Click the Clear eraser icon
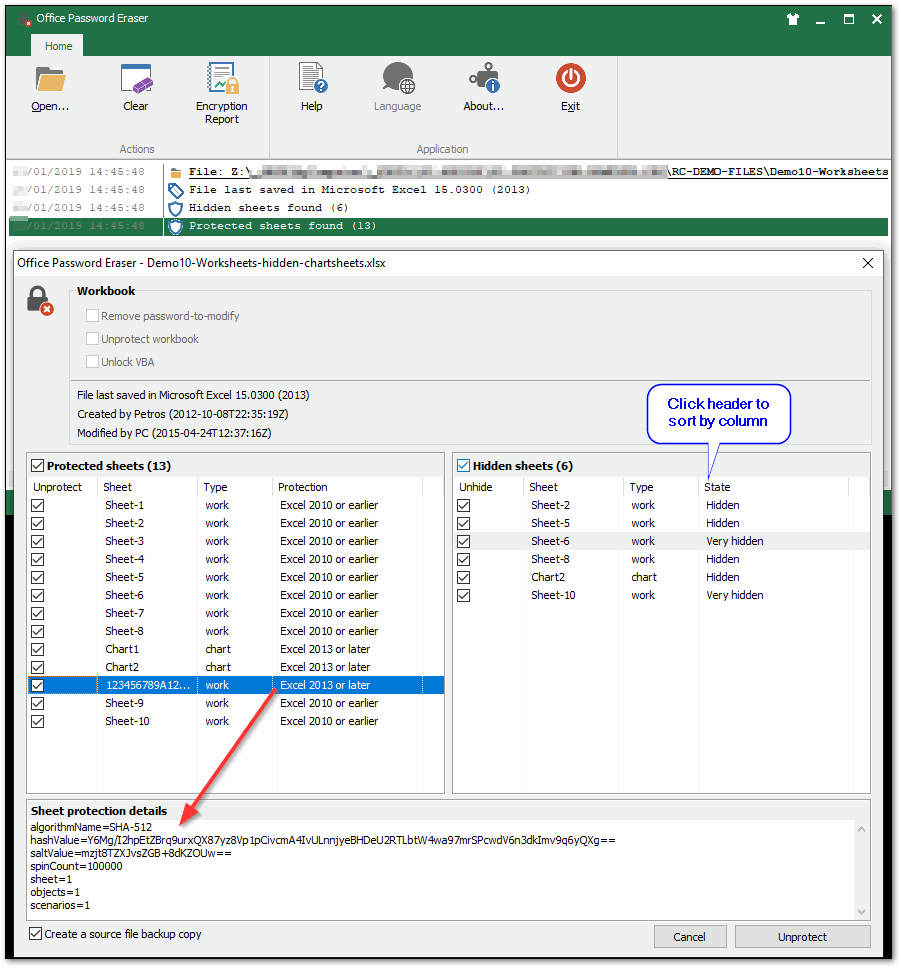901x968 pixels. 136,79
